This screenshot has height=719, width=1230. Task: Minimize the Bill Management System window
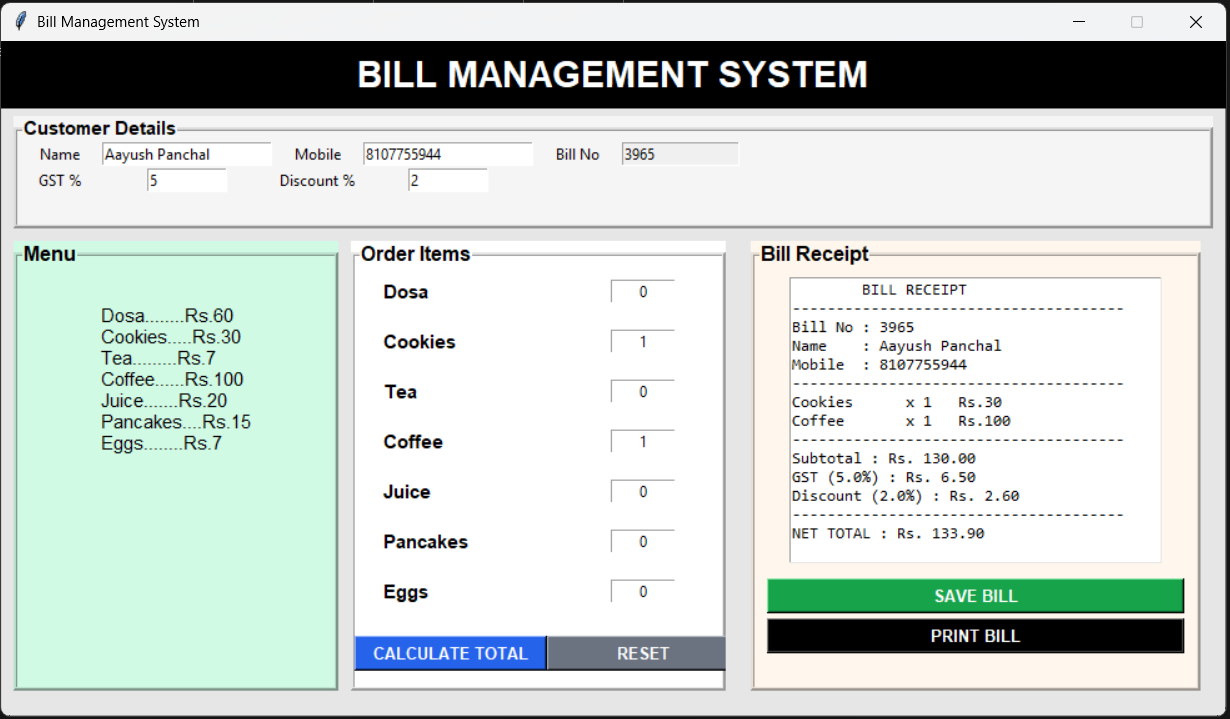pos(1079,21)
